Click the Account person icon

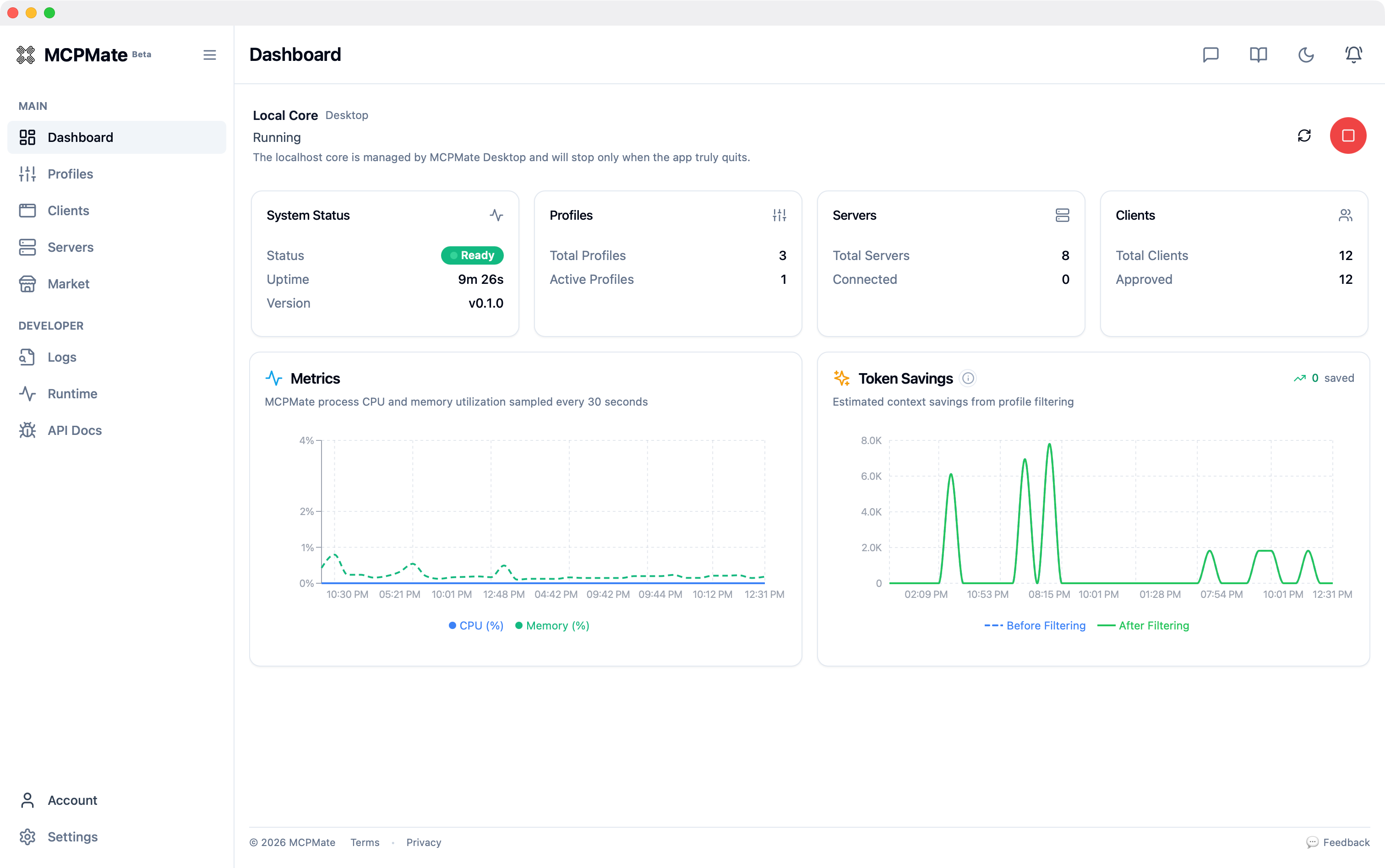[27, 800]
